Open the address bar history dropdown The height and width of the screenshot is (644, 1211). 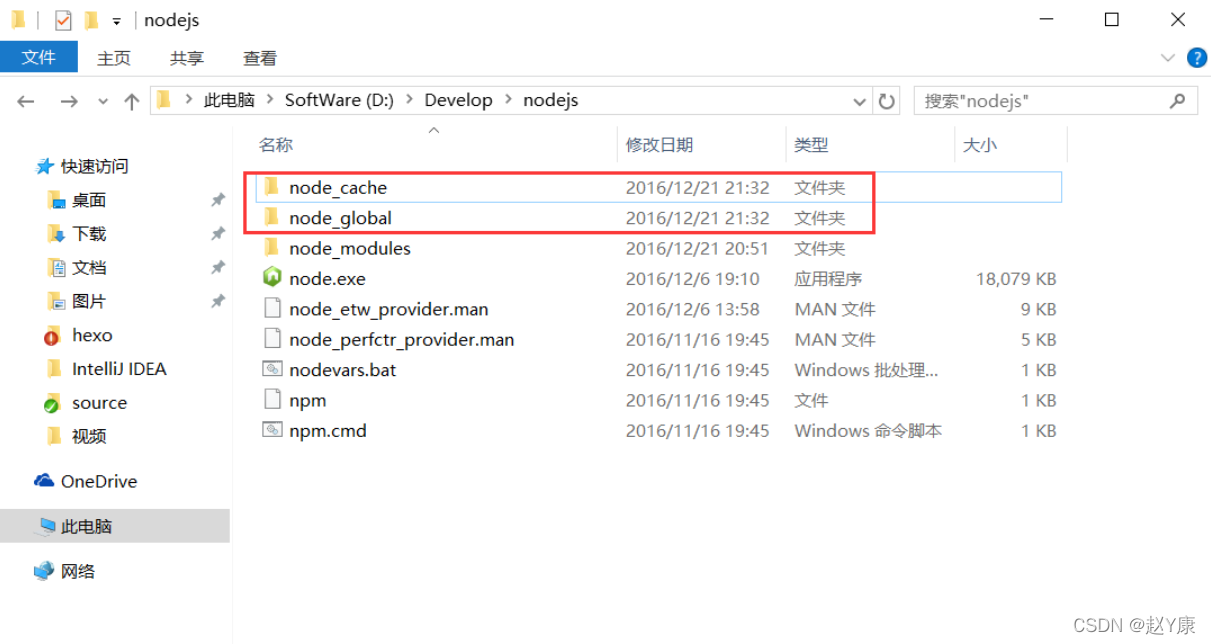tap(860, 101)
